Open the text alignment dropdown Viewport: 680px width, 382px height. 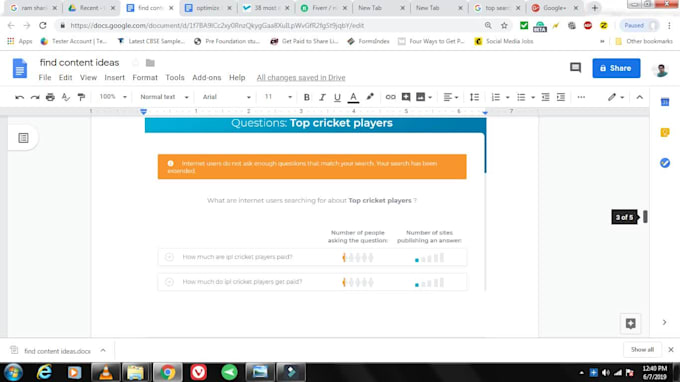point(451,97)
